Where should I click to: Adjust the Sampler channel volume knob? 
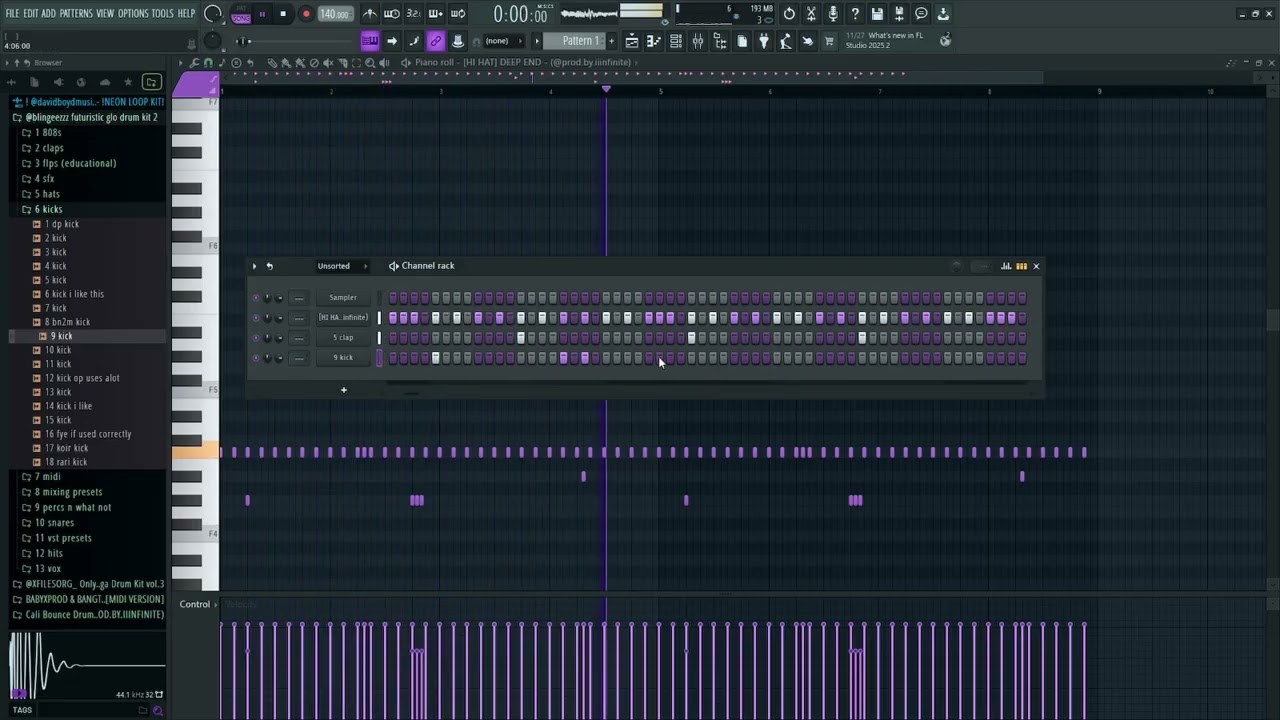coord(279,297)
